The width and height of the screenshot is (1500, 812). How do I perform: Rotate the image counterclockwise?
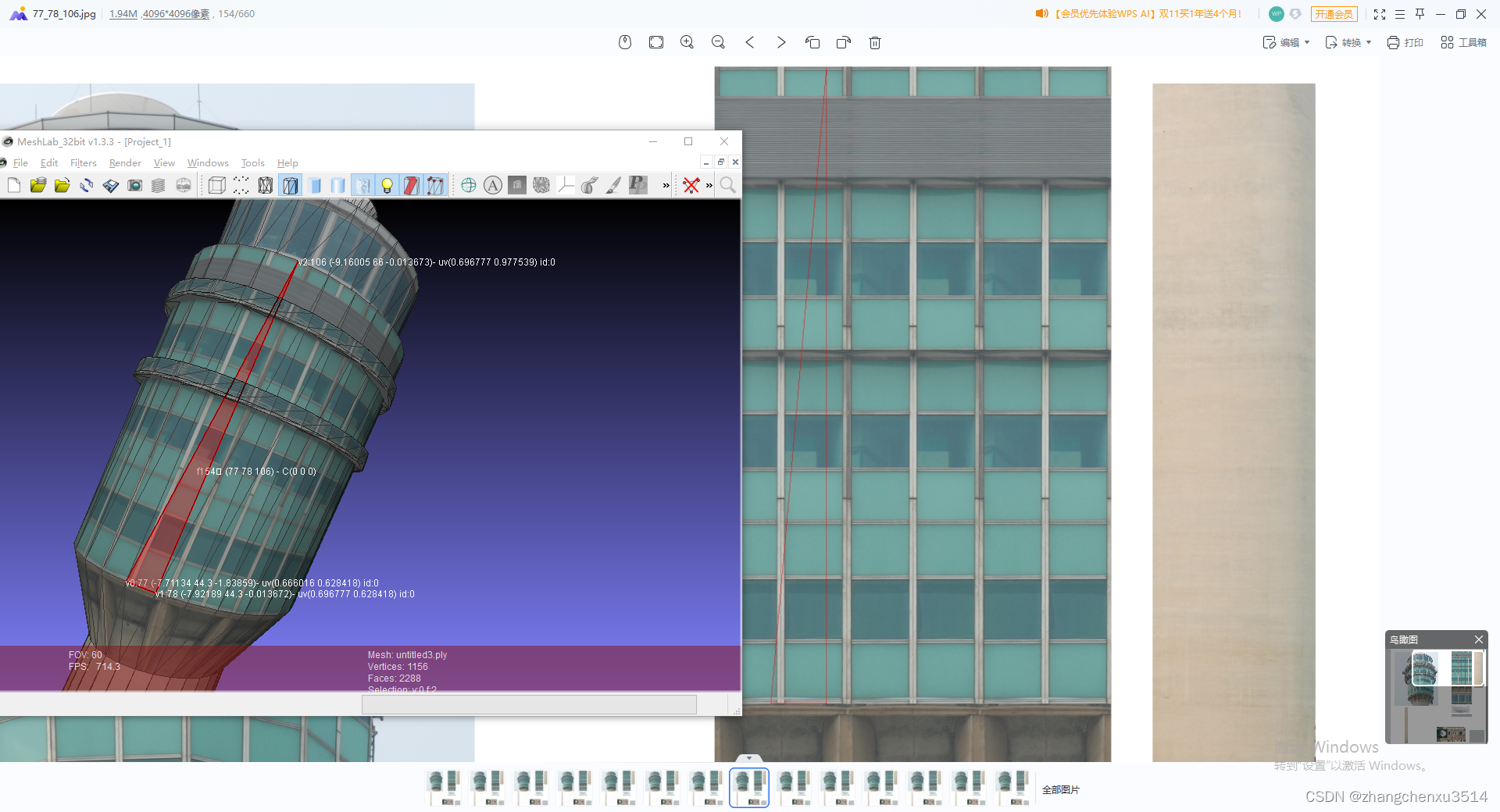[812, 42]
